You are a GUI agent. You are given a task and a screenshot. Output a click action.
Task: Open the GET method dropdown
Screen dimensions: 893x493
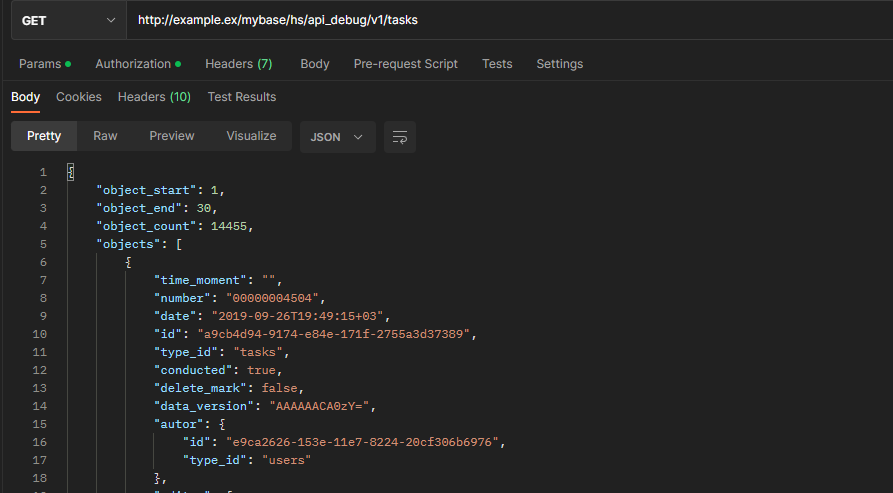[68, 20]
